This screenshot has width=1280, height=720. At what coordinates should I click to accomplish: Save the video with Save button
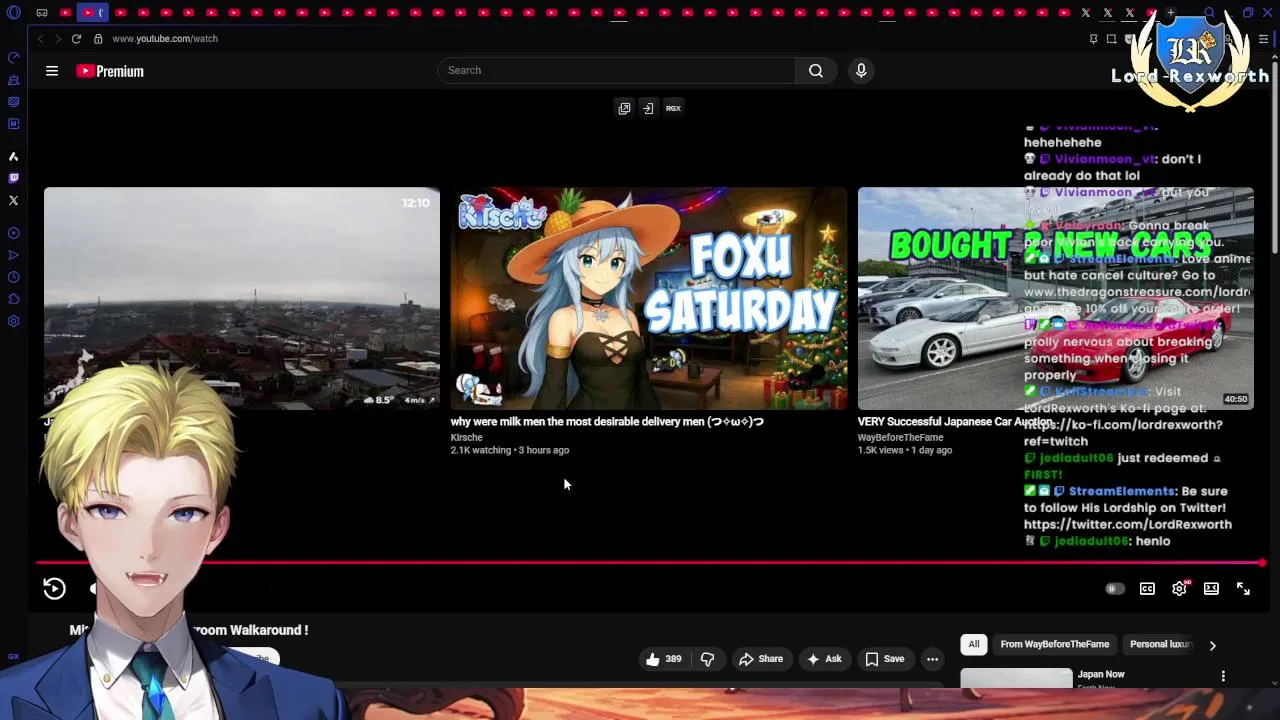(x=885, y=659)
